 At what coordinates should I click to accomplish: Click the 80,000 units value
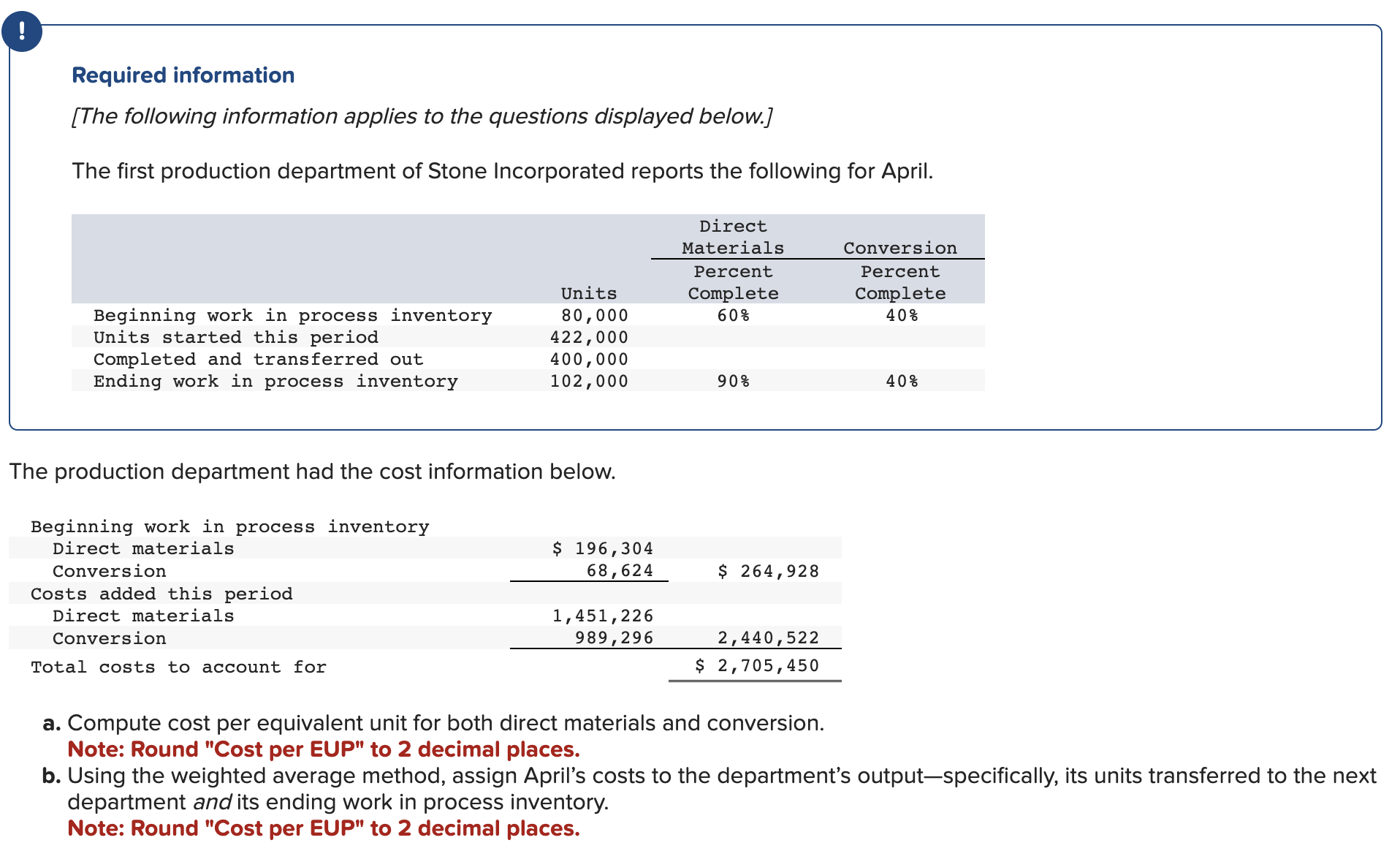pos(595,315)
